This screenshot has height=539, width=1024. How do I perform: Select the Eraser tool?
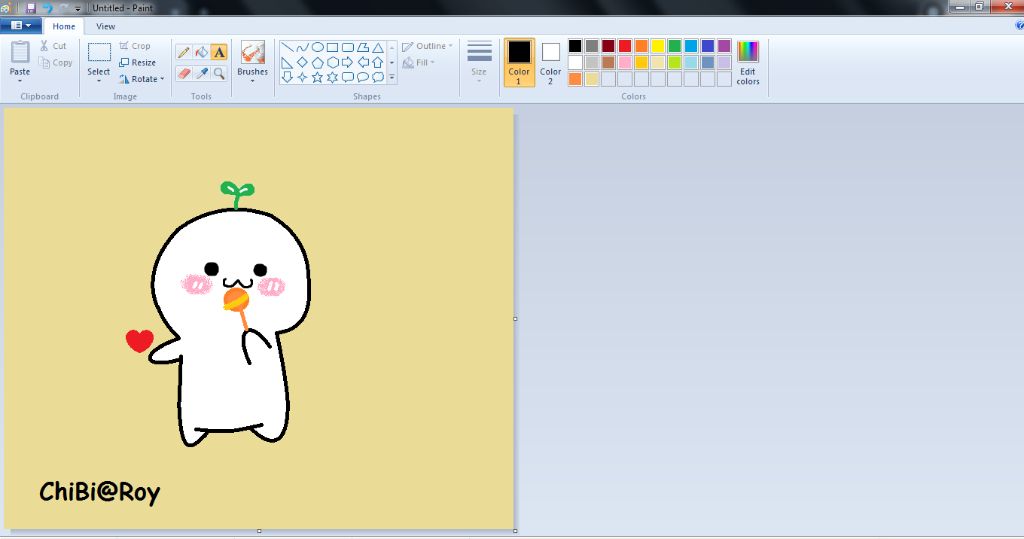click(x=184, y=73)
